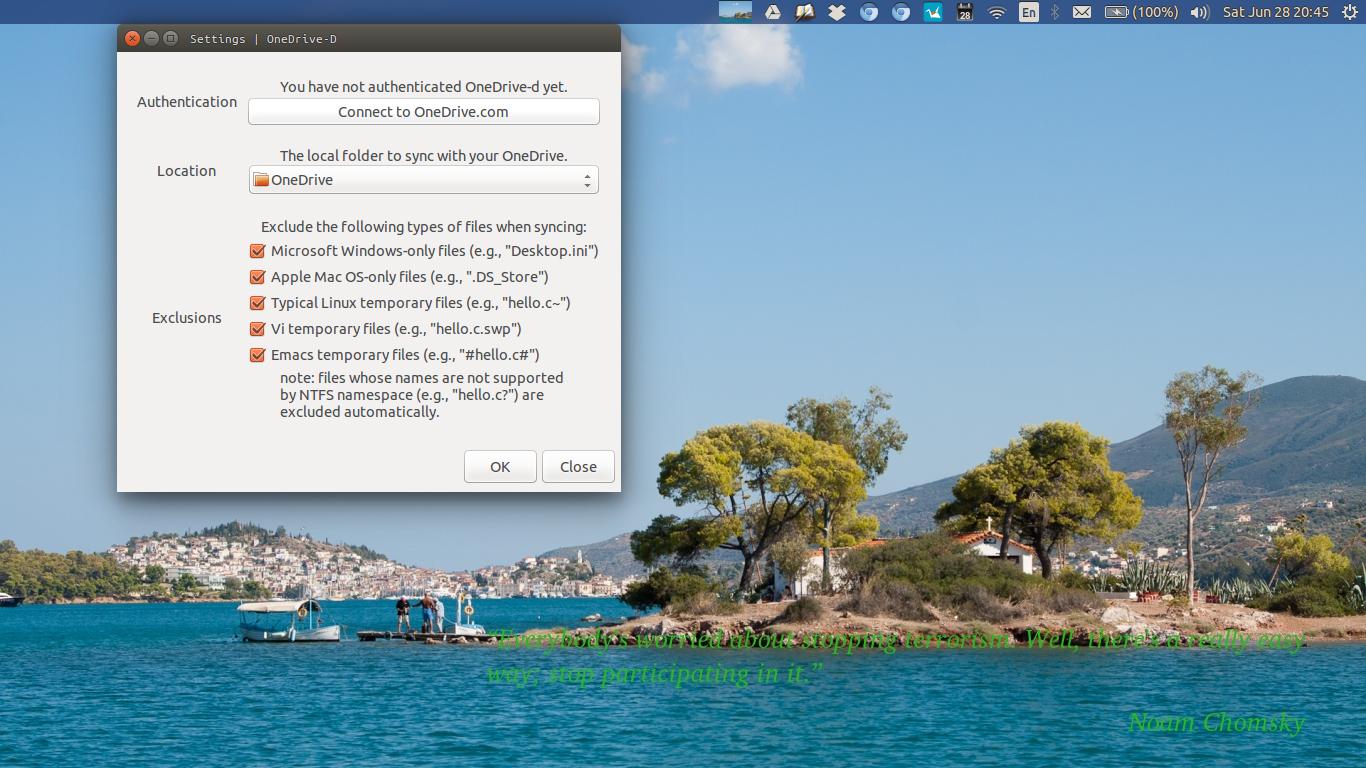
Task: Open the En keyboard layout menu
Action: pyautogui.click(x=1029, y=12)
